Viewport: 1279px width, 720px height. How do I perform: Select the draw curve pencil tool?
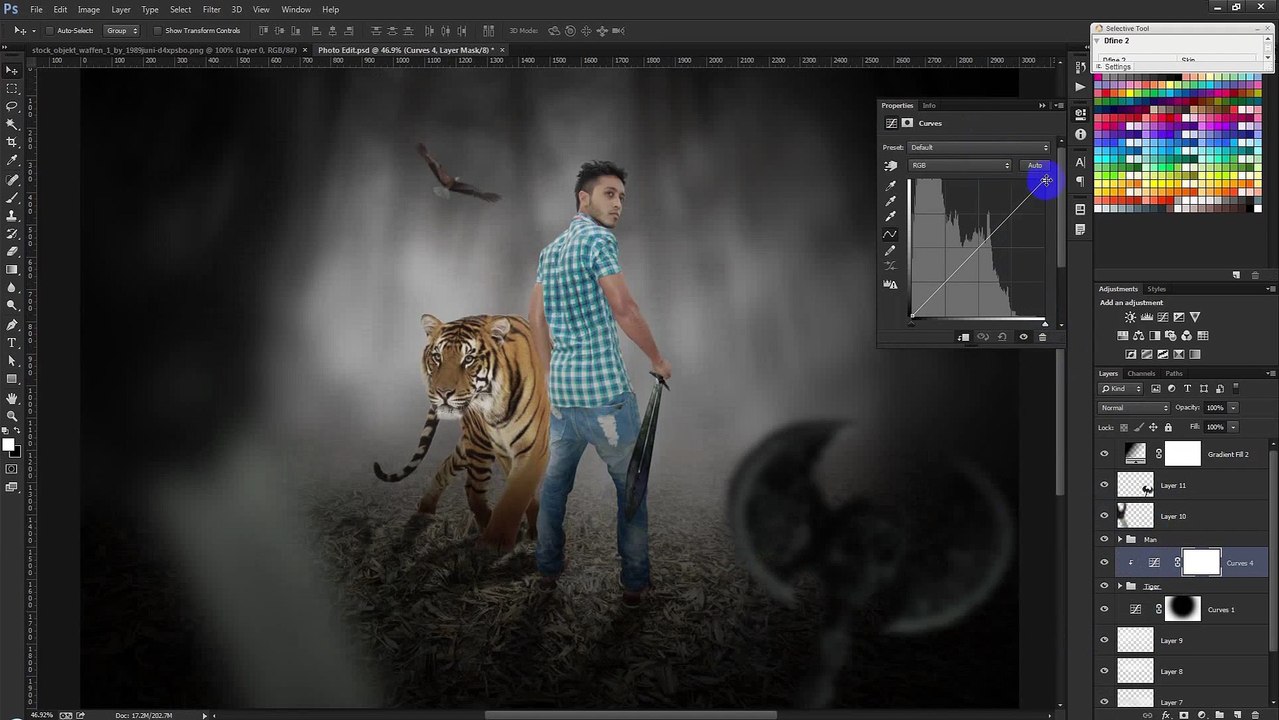point(890,251)
